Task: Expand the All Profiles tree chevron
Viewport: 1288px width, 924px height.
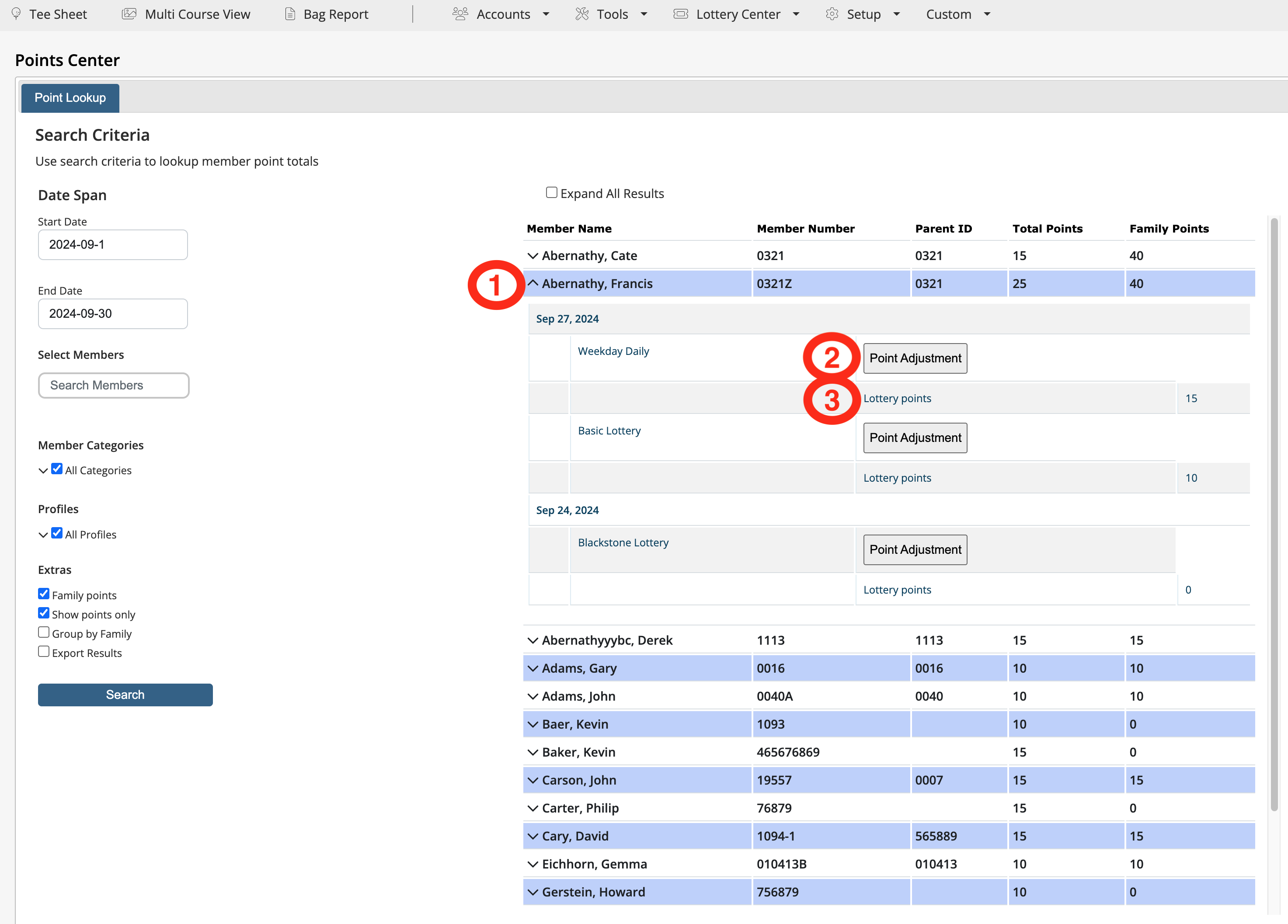Action: click(x=43, y=535)
